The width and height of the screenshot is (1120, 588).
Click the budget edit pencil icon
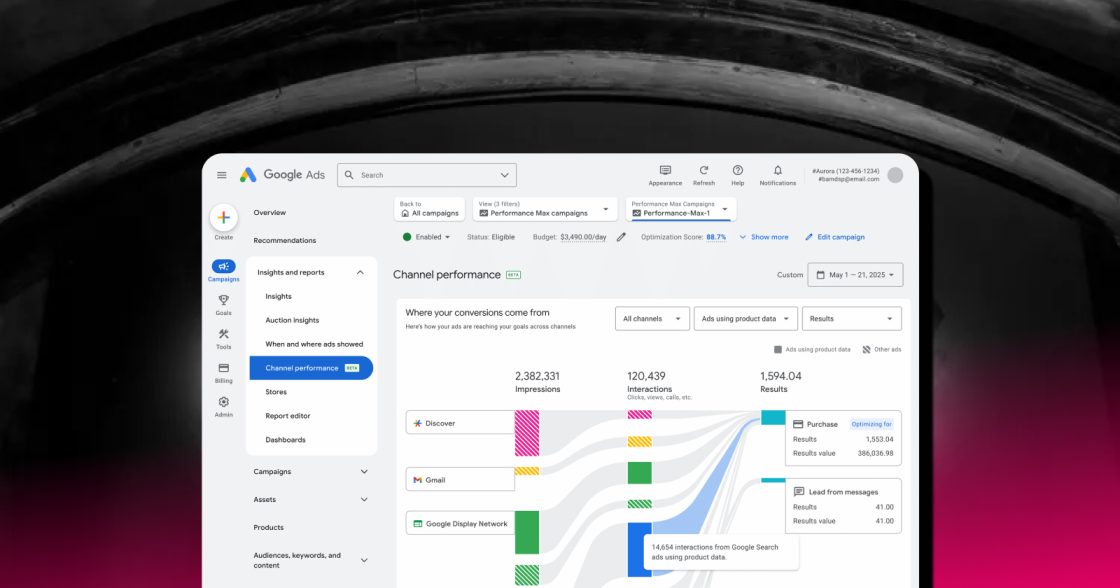pyautogui.click(x=621, y=237)
